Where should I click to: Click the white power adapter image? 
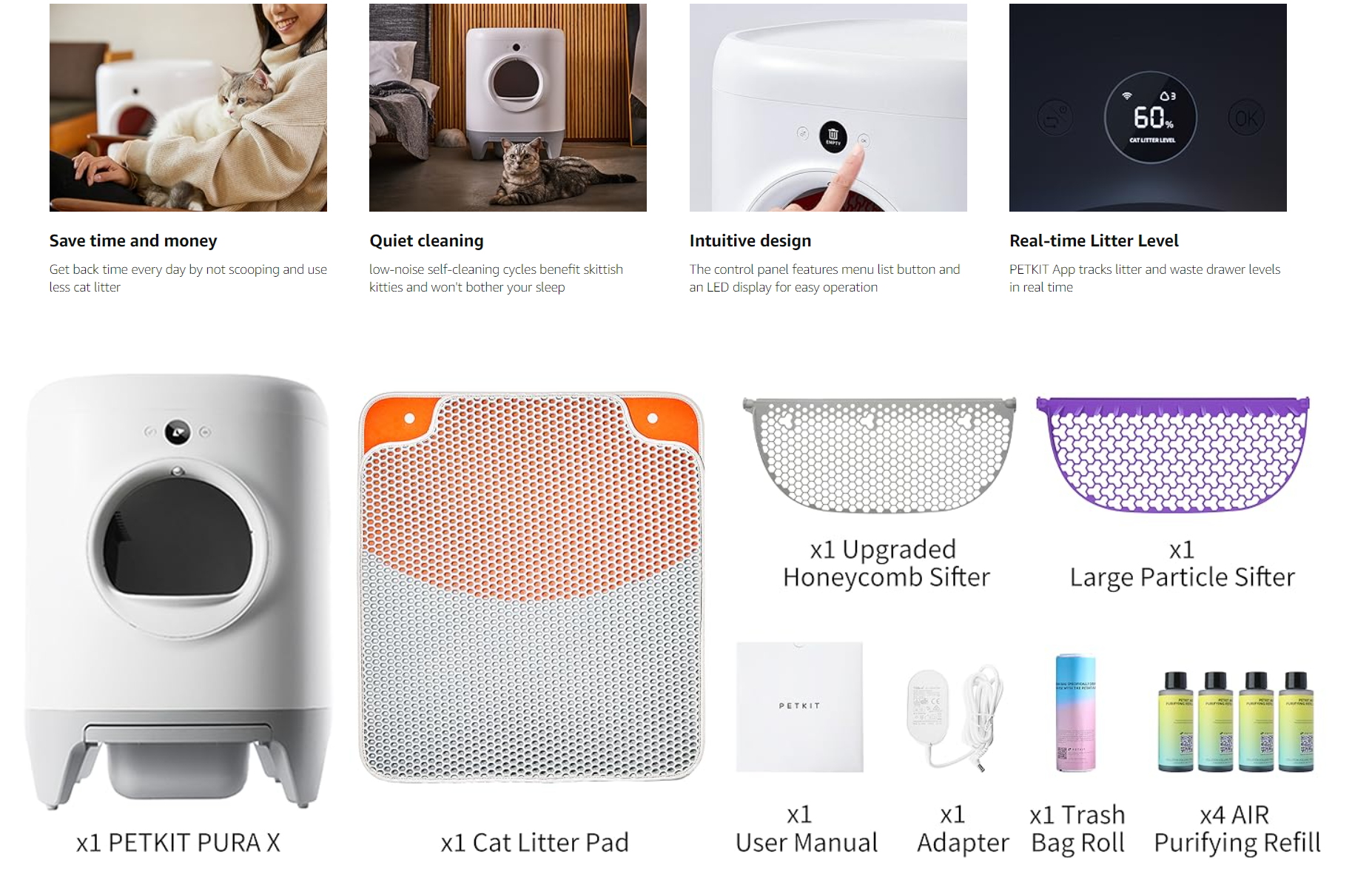click(955, 718)
